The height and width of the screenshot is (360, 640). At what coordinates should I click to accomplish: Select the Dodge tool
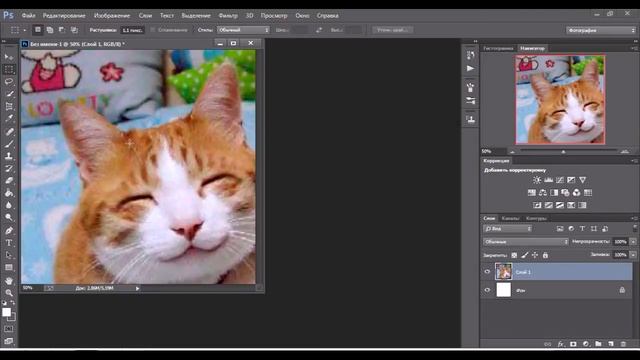(9, 218)
